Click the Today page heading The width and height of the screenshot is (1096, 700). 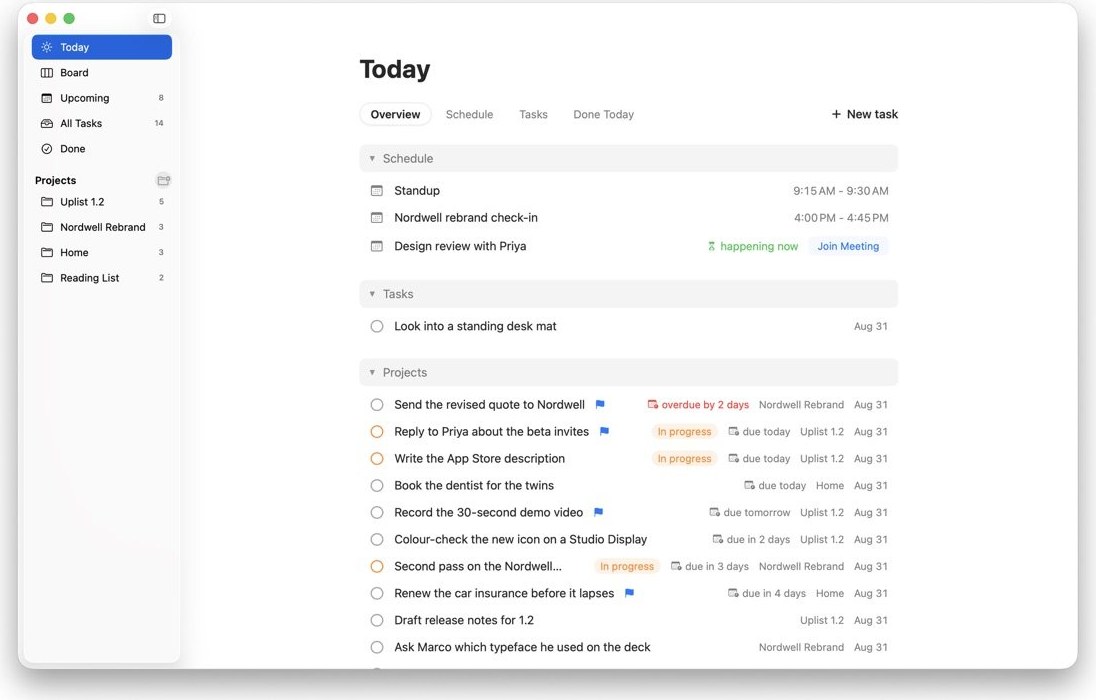tap(395, 69)
